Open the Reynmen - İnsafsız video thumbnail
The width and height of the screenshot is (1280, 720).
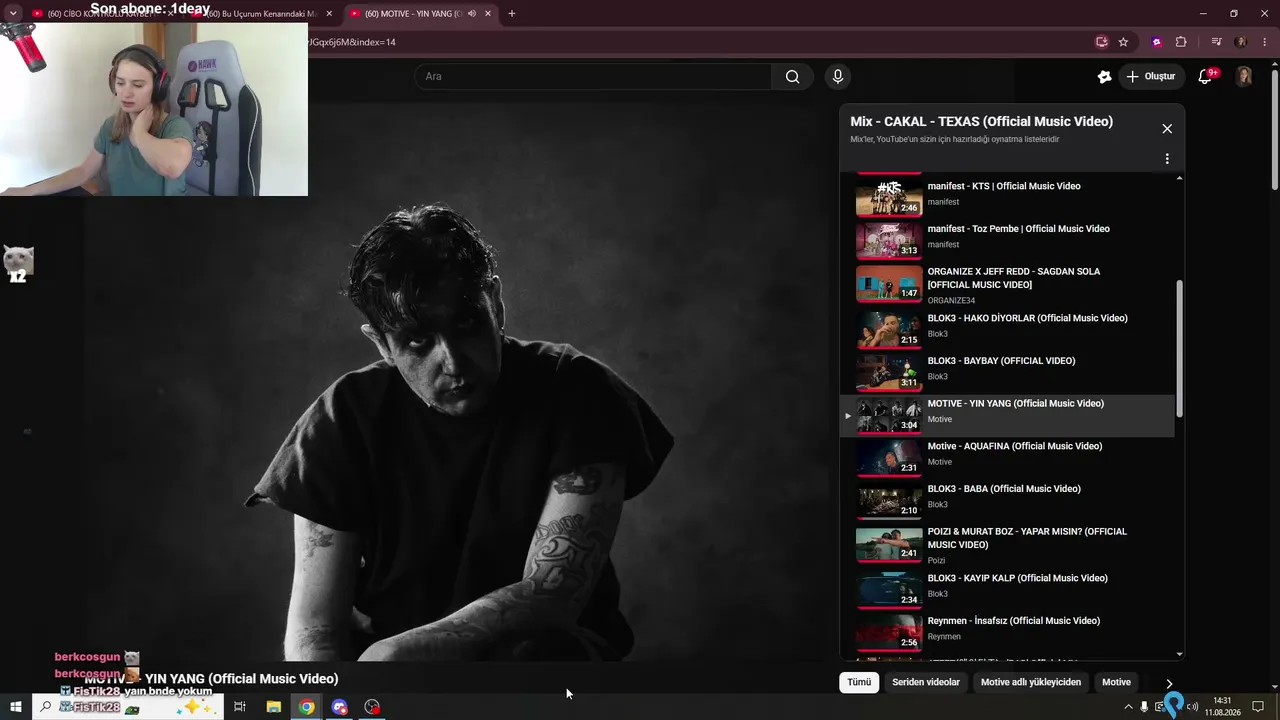(x=889, y=633)
